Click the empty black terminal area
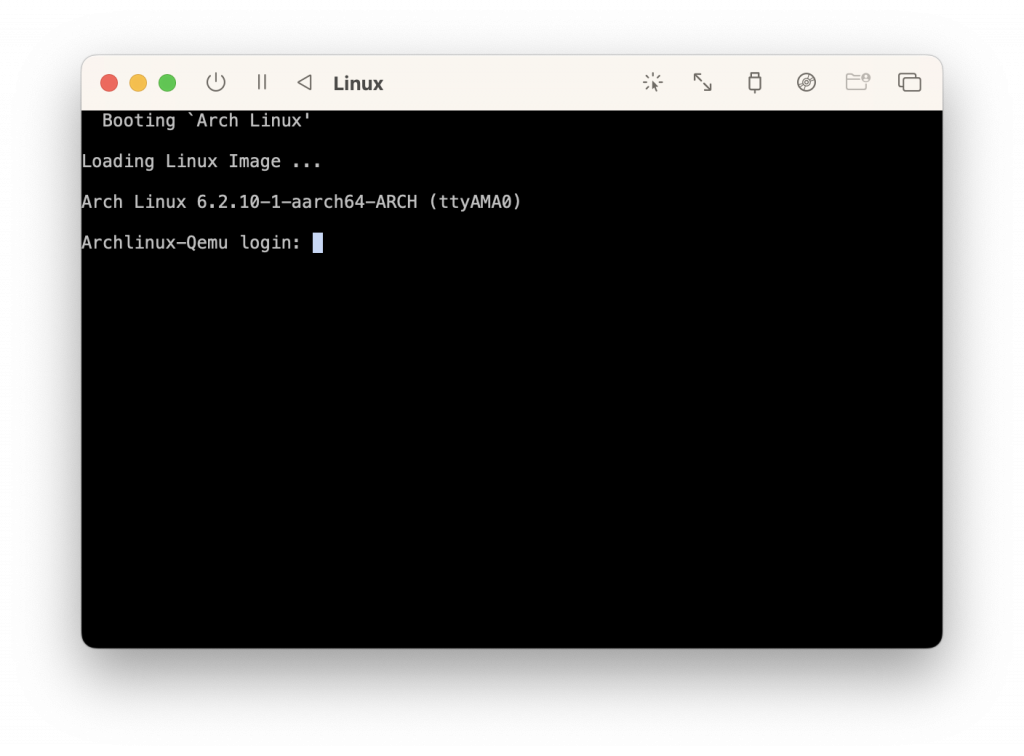The width and height of the screenshot is (1024, 756). coord(510,450)
